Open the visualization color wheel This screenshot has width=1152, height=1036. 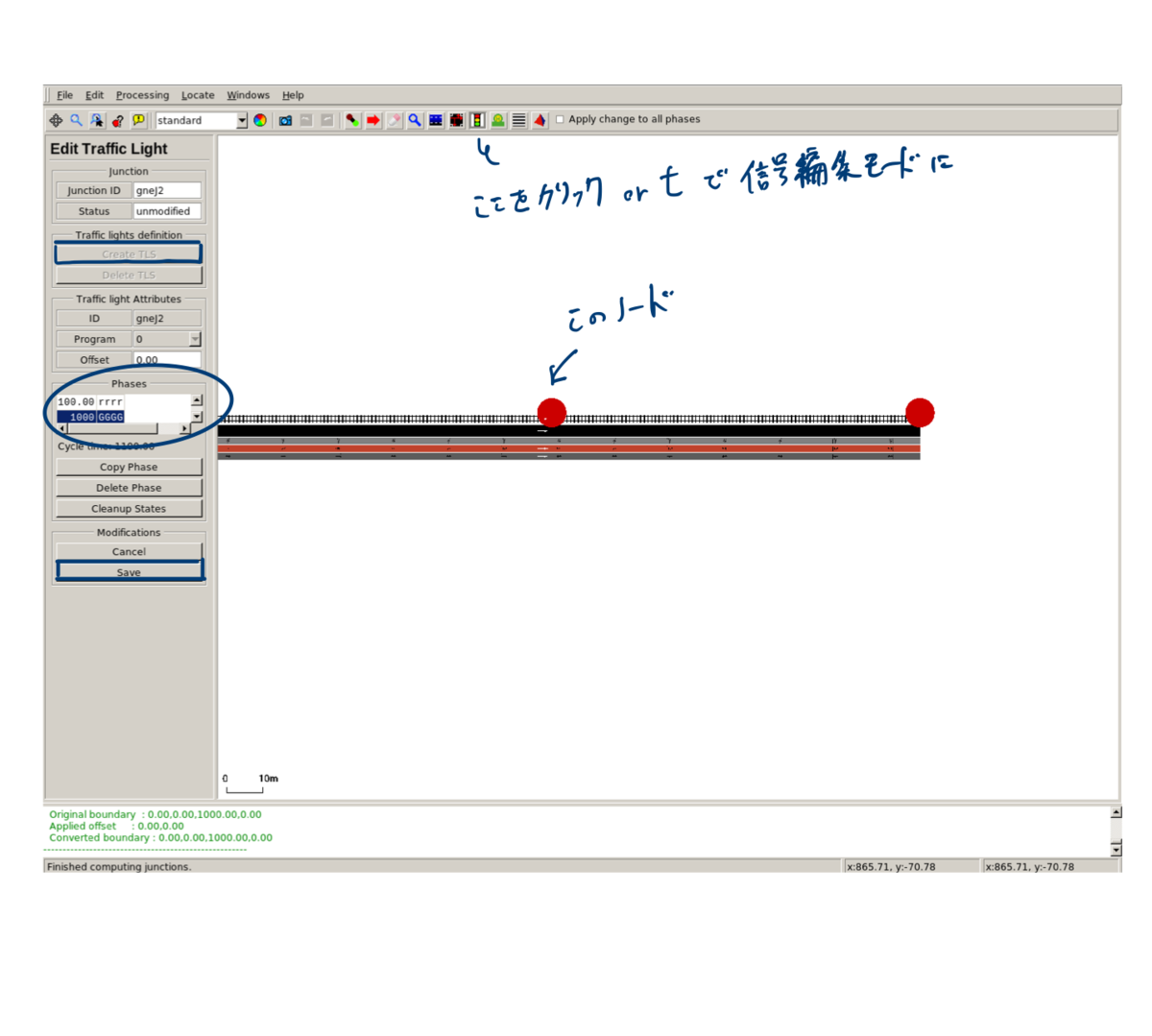pyautogui.click(x=260, y=120)
